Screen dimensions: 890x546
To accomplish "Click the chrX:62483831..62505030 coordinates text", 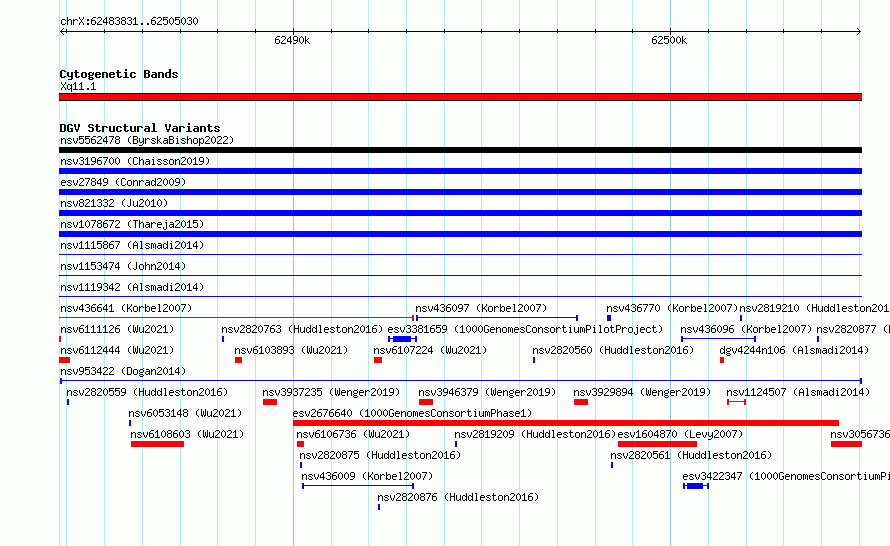I will (x=129, y=22).
